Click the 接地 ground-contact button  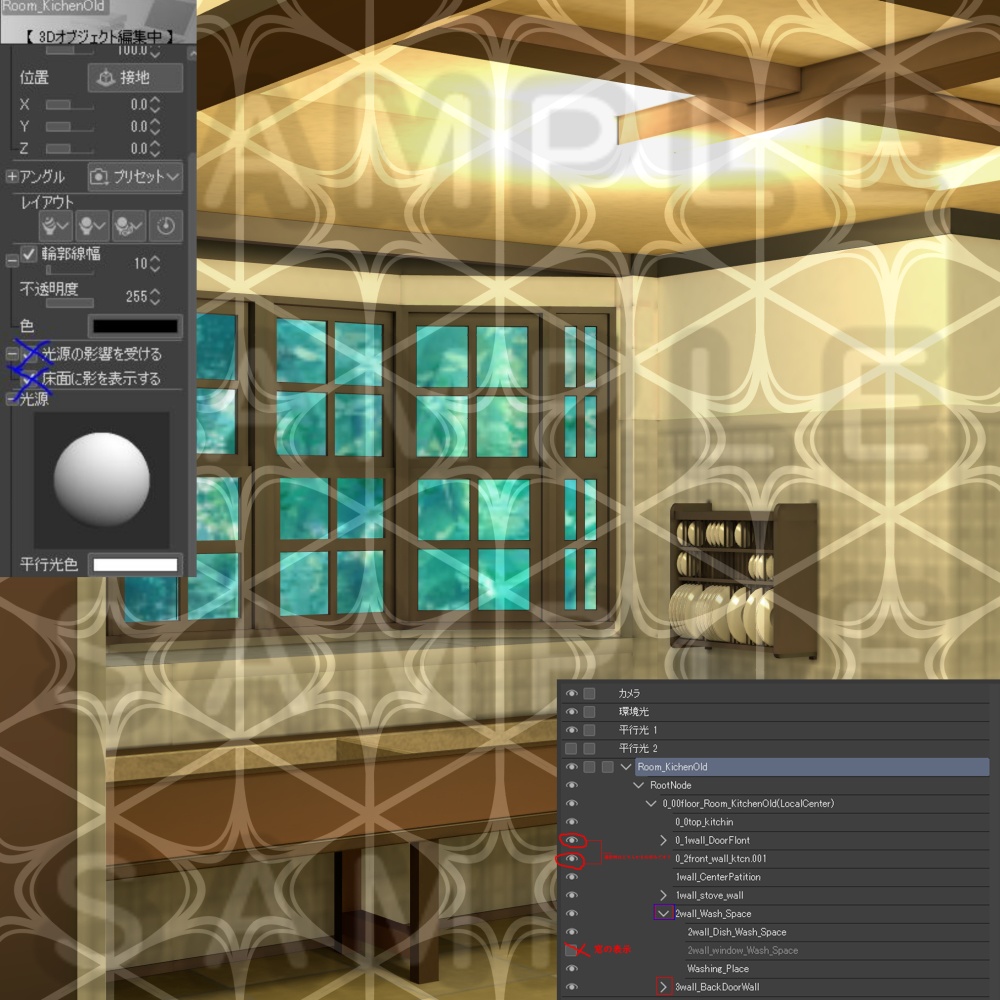click(135, 78)
